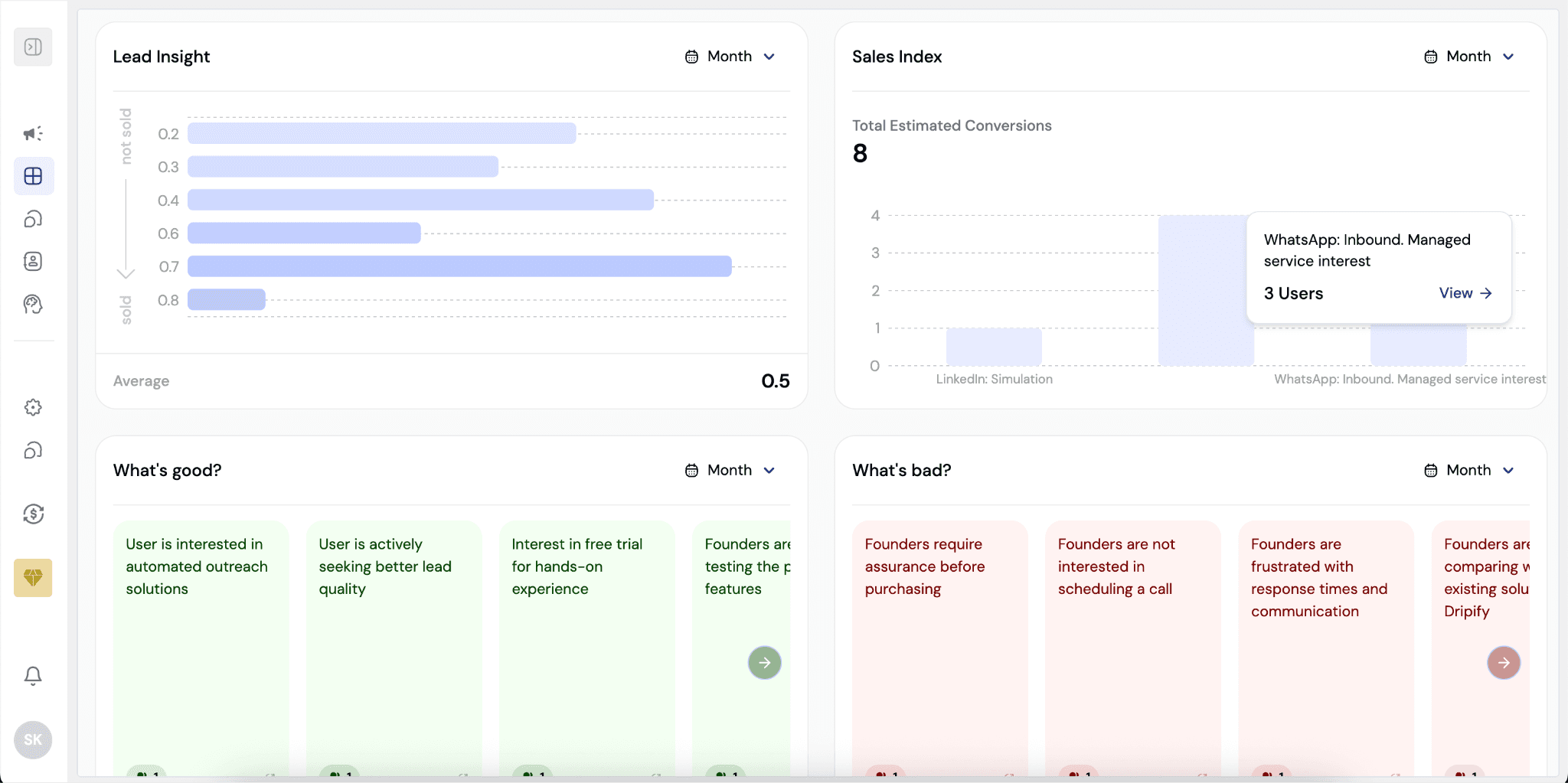
Task: Click the calendar icon beside Sales Index Month filter
Action: [1430, 56]
